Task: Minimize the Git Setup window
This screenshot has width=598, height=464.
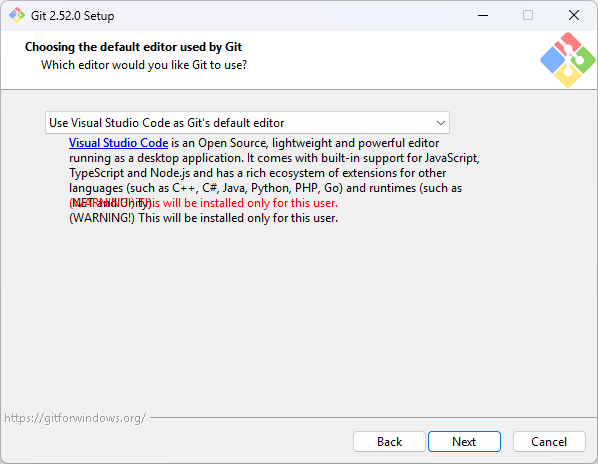Action: (x=483, y=16)
